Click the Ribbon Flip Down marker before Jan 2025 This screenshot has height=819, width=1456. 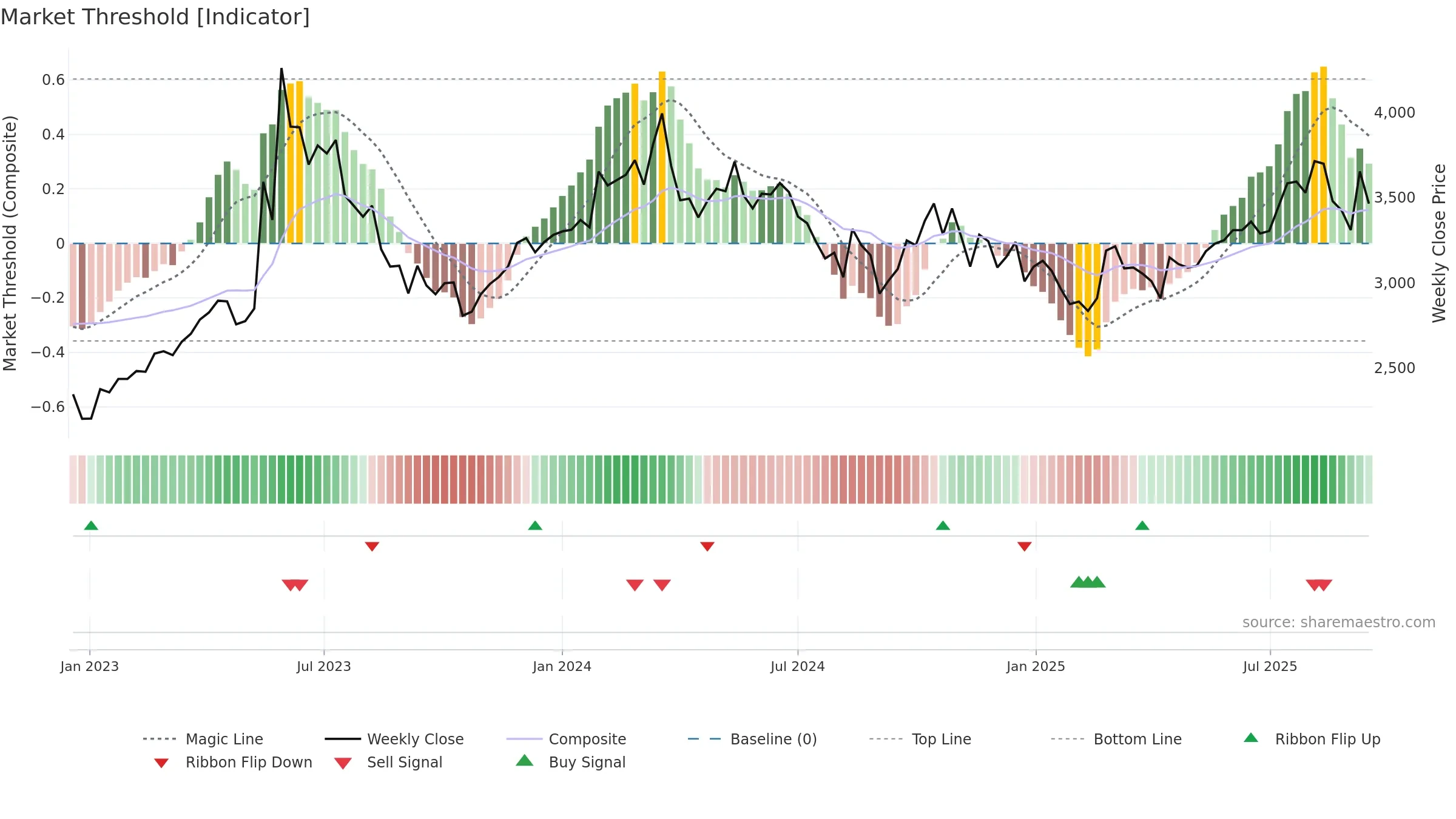click(1025, 547)
